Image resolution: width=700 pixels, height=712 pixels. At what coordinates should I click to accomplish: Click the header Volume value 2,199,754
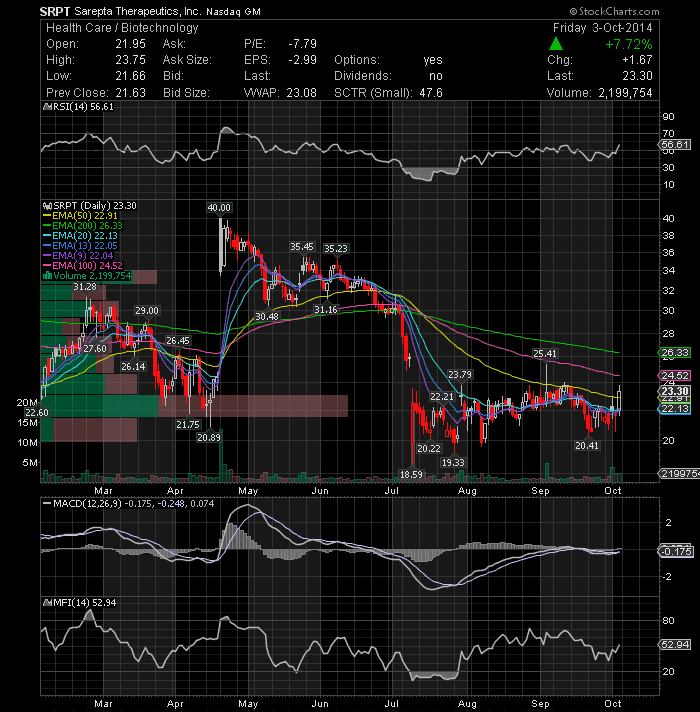[625, 93]
